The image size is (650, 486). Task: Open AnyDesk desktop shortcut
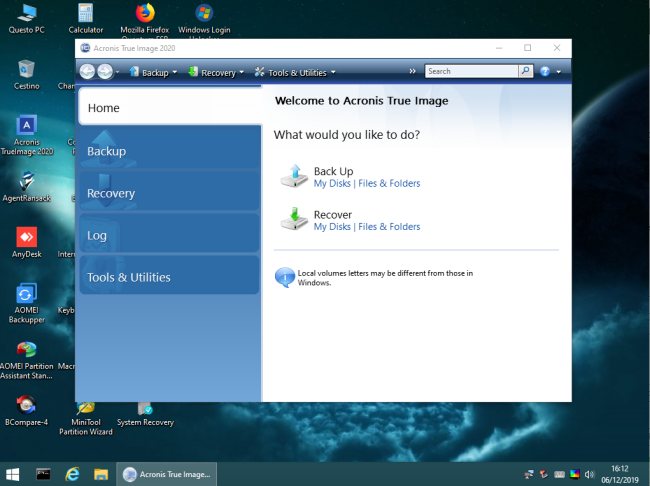click(27, 239)
